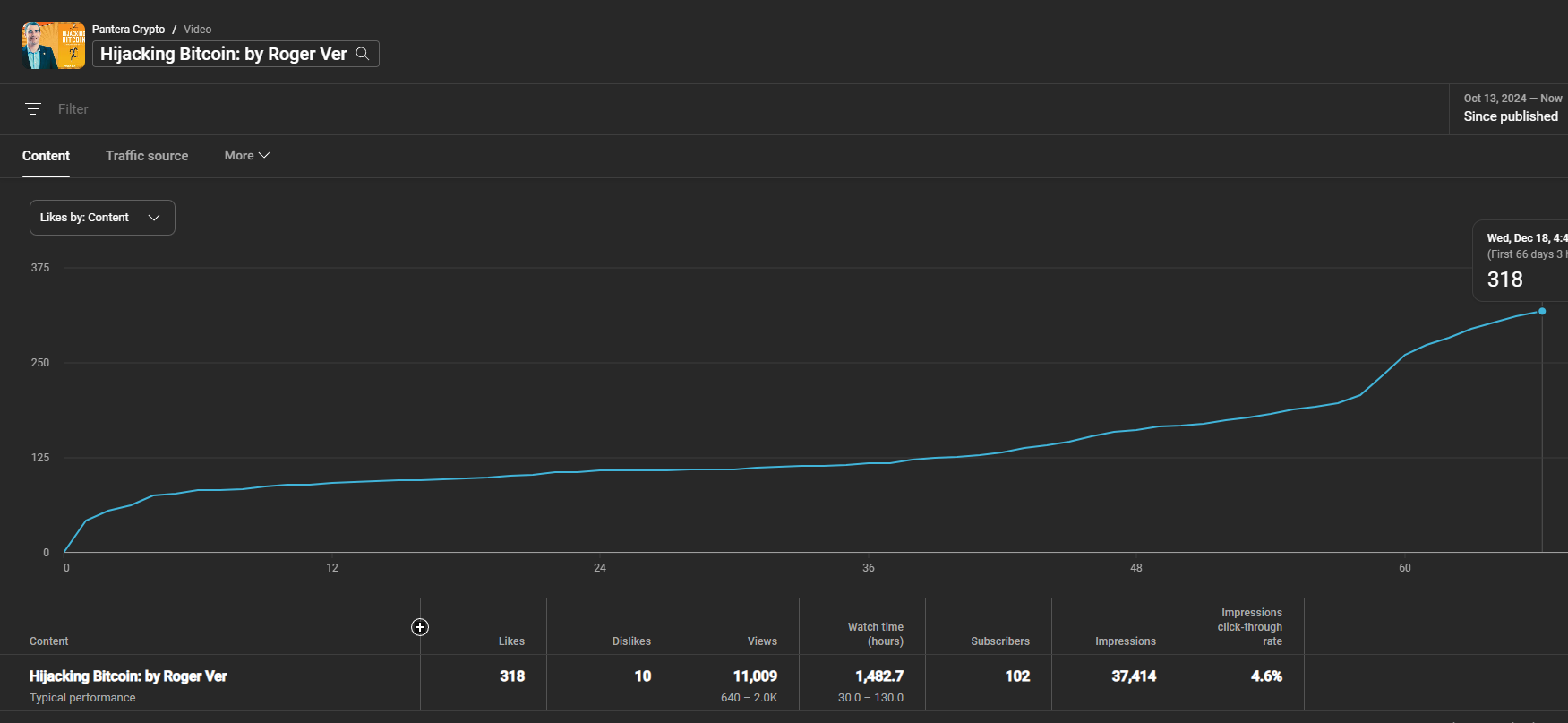Focus the Filter input field

(73, 109)
